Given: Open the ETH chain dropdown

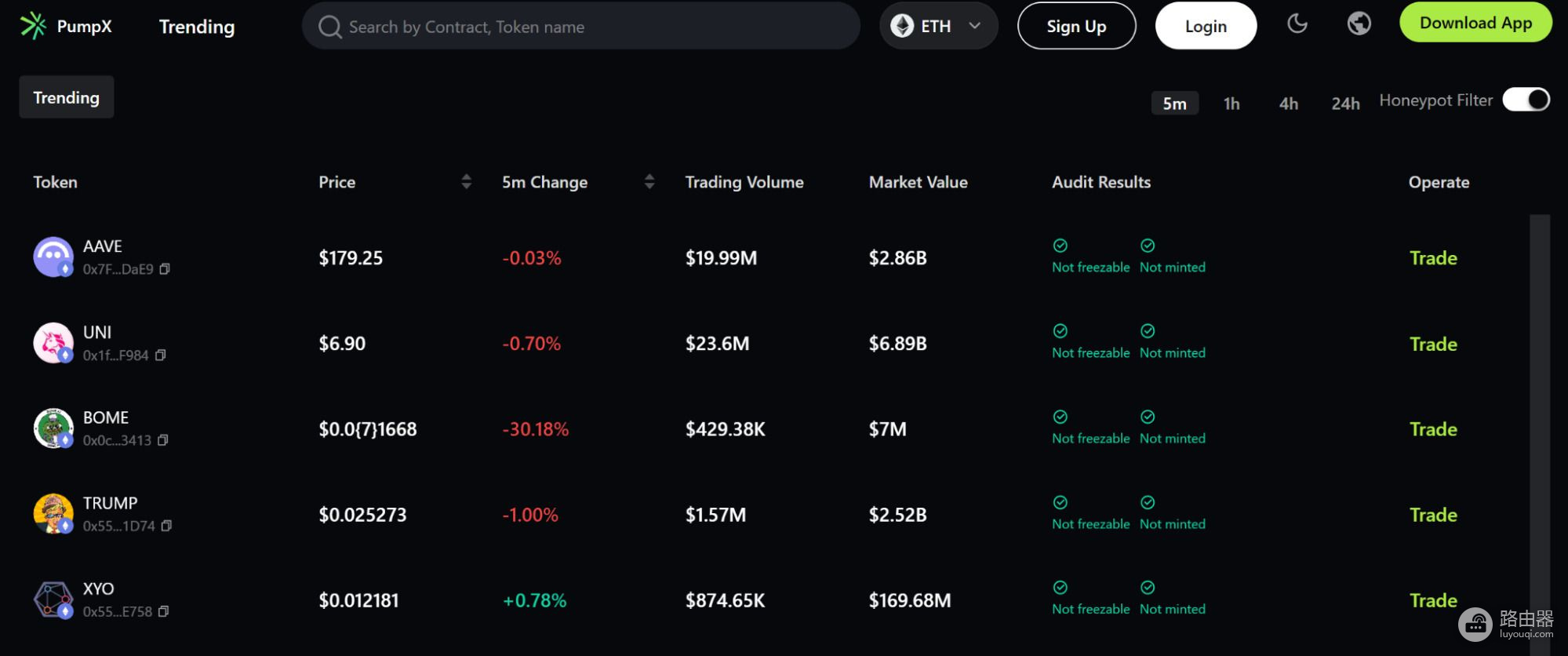Looking at the screenshot, I should pyautogui.click(x=938, y=26).
